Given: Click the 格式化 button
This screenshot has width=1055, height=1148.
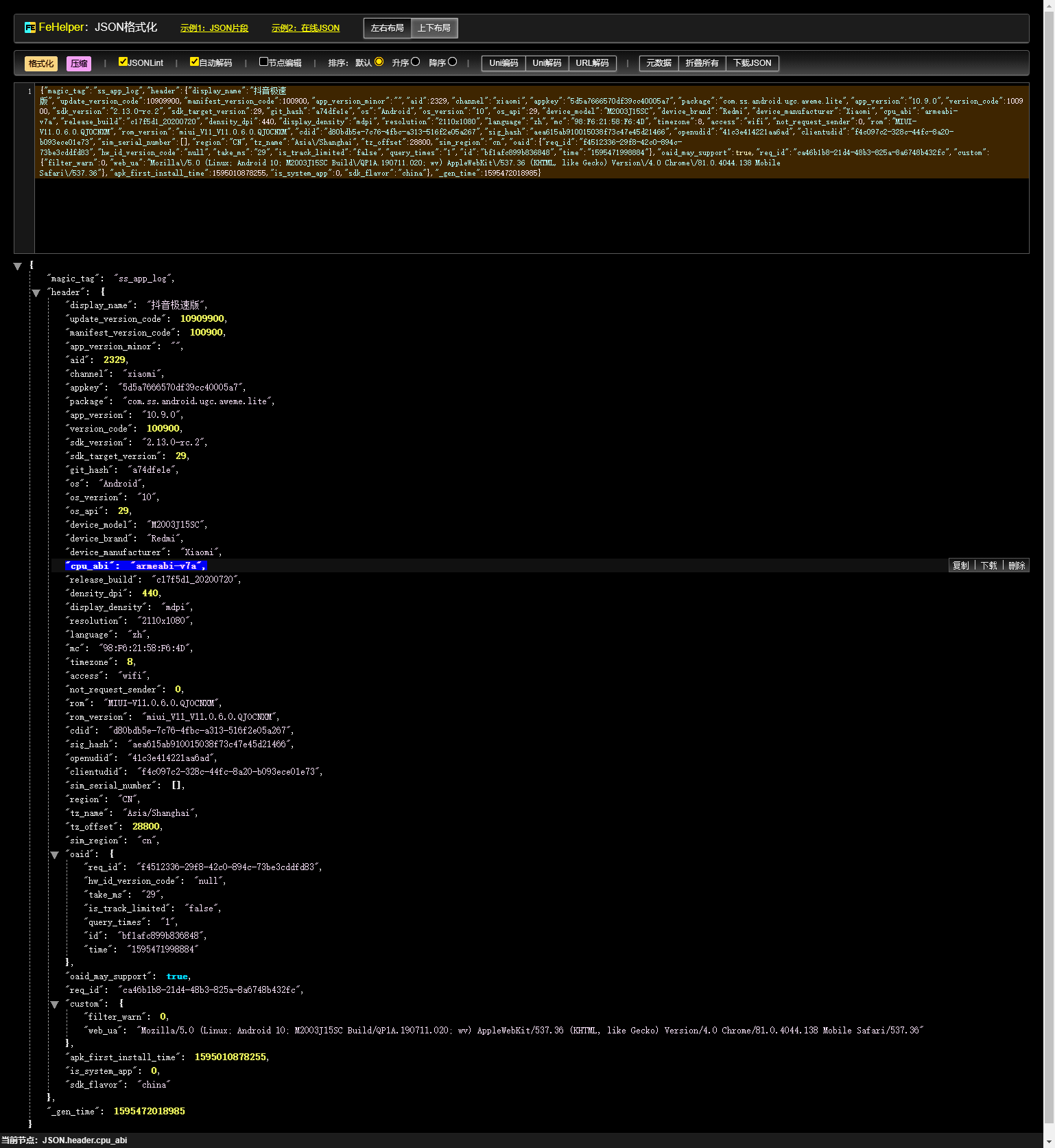Looking at the screenshot, I should click(x=41, y=64).
